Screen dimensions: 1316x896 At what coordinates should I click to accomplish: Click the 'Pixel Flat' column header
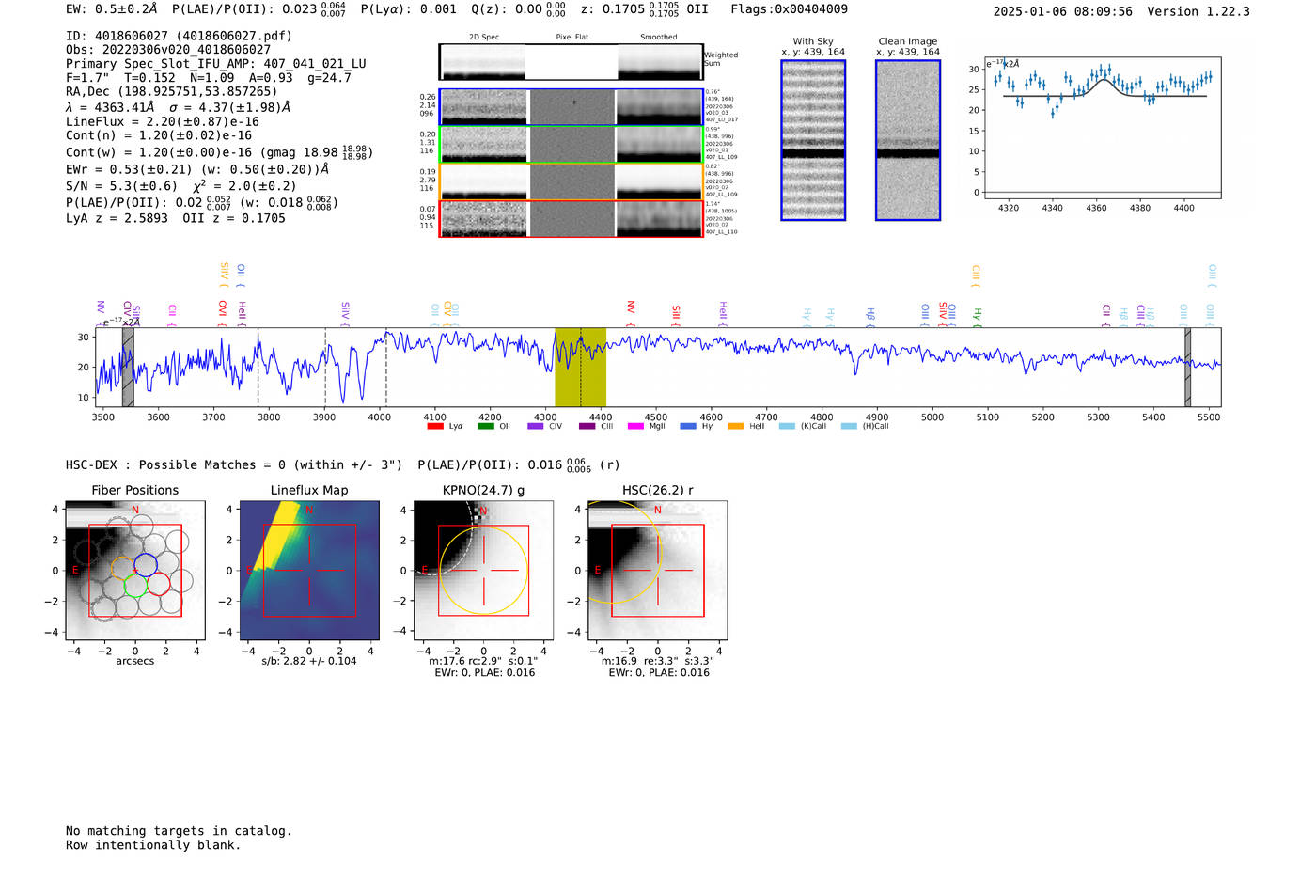pyautogui.click(x=572, y=37)
